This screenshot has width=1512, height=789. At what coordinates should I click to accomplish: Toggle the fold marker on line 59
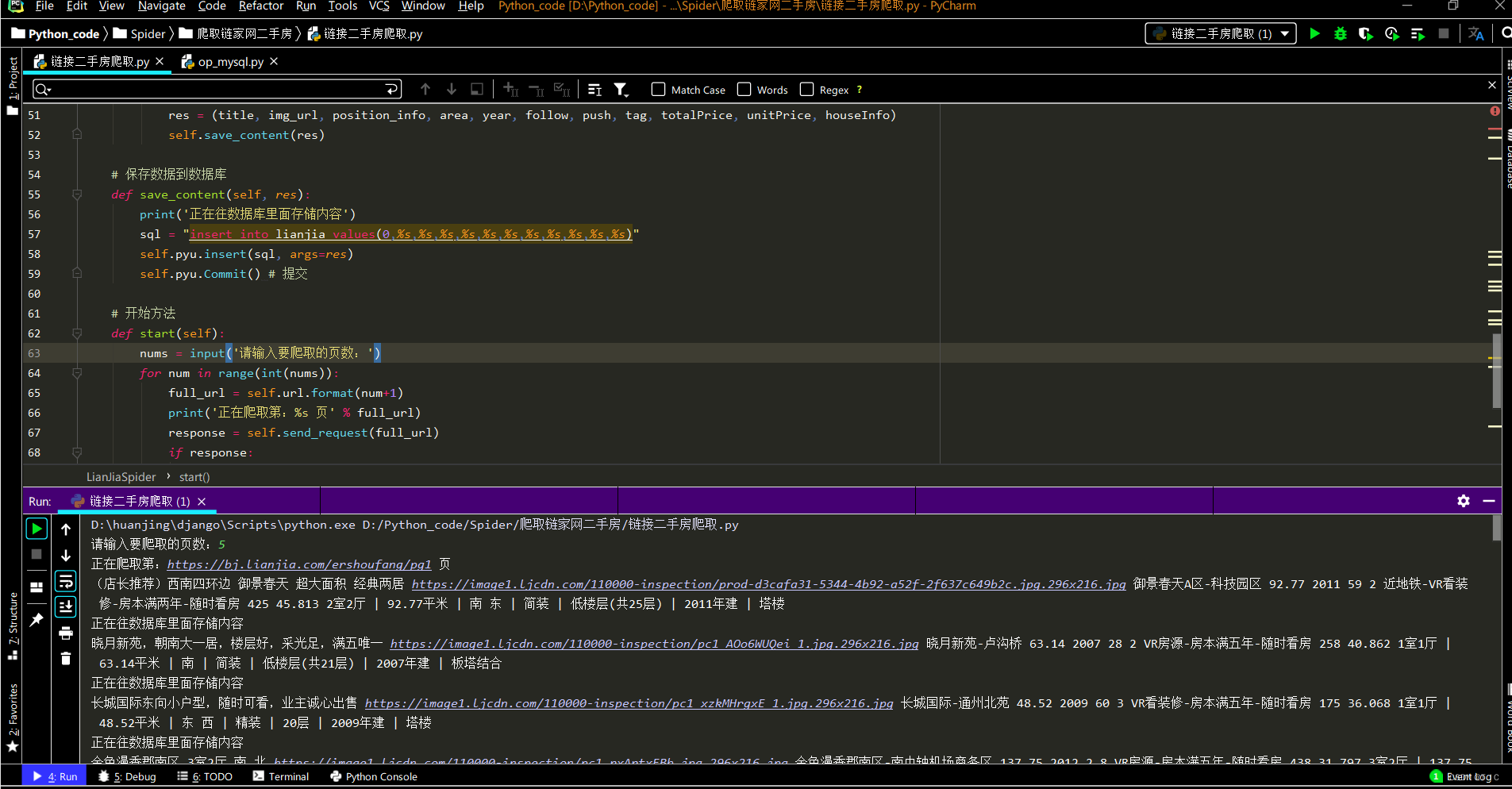coord(77,274)
